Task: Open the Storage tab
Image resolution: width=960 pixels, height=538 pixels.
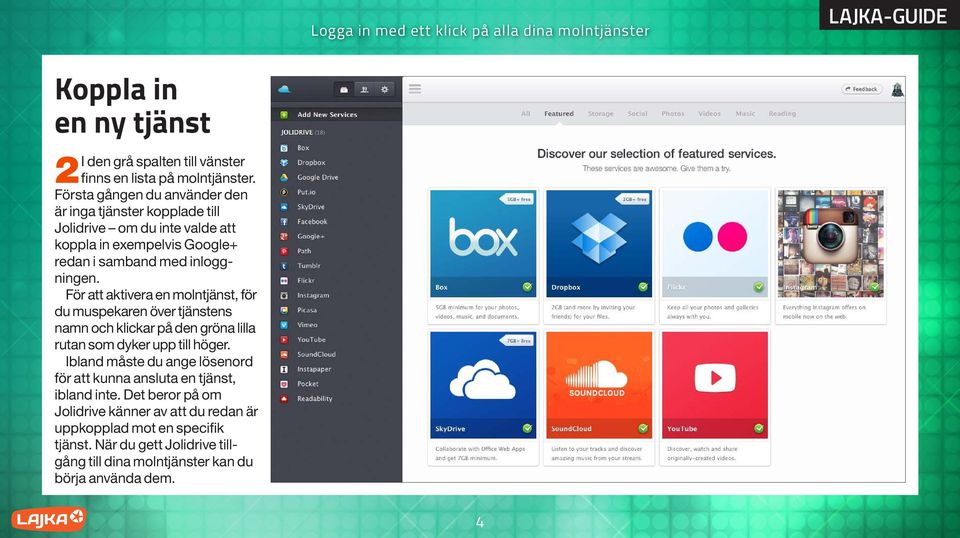Action: pos(601,113)
